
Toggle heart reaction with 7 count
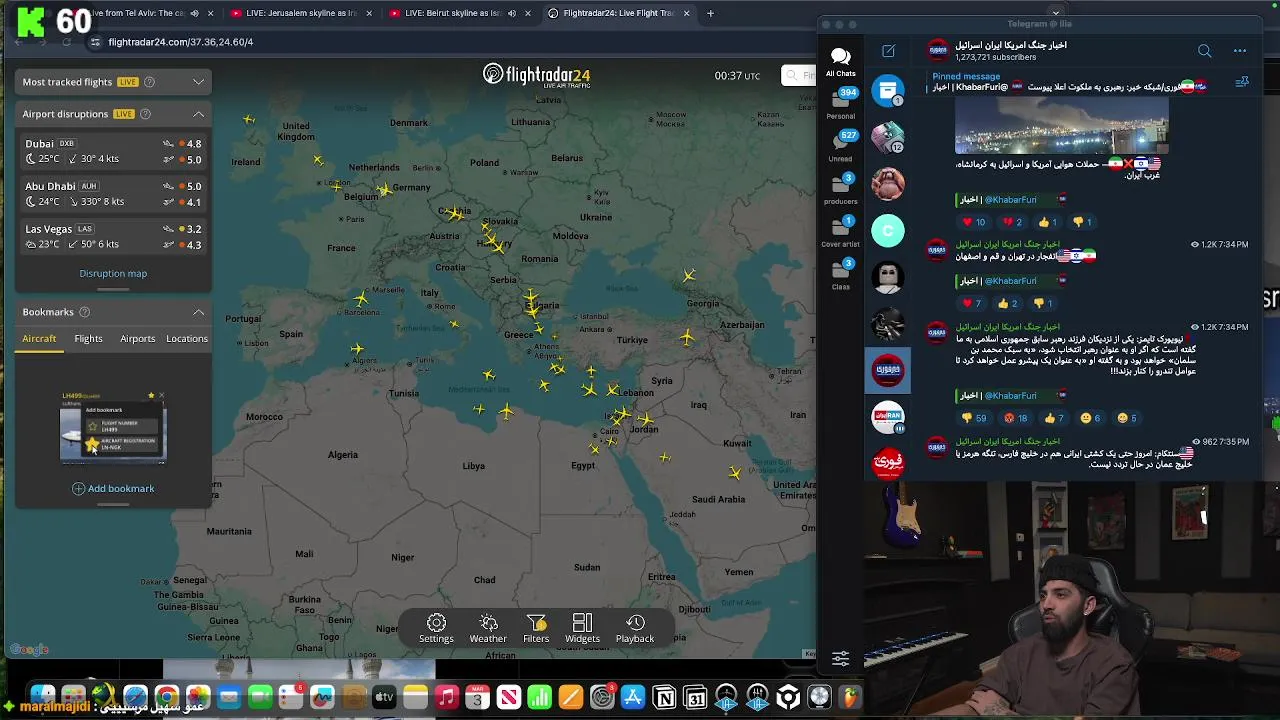[x=971, y=303]
